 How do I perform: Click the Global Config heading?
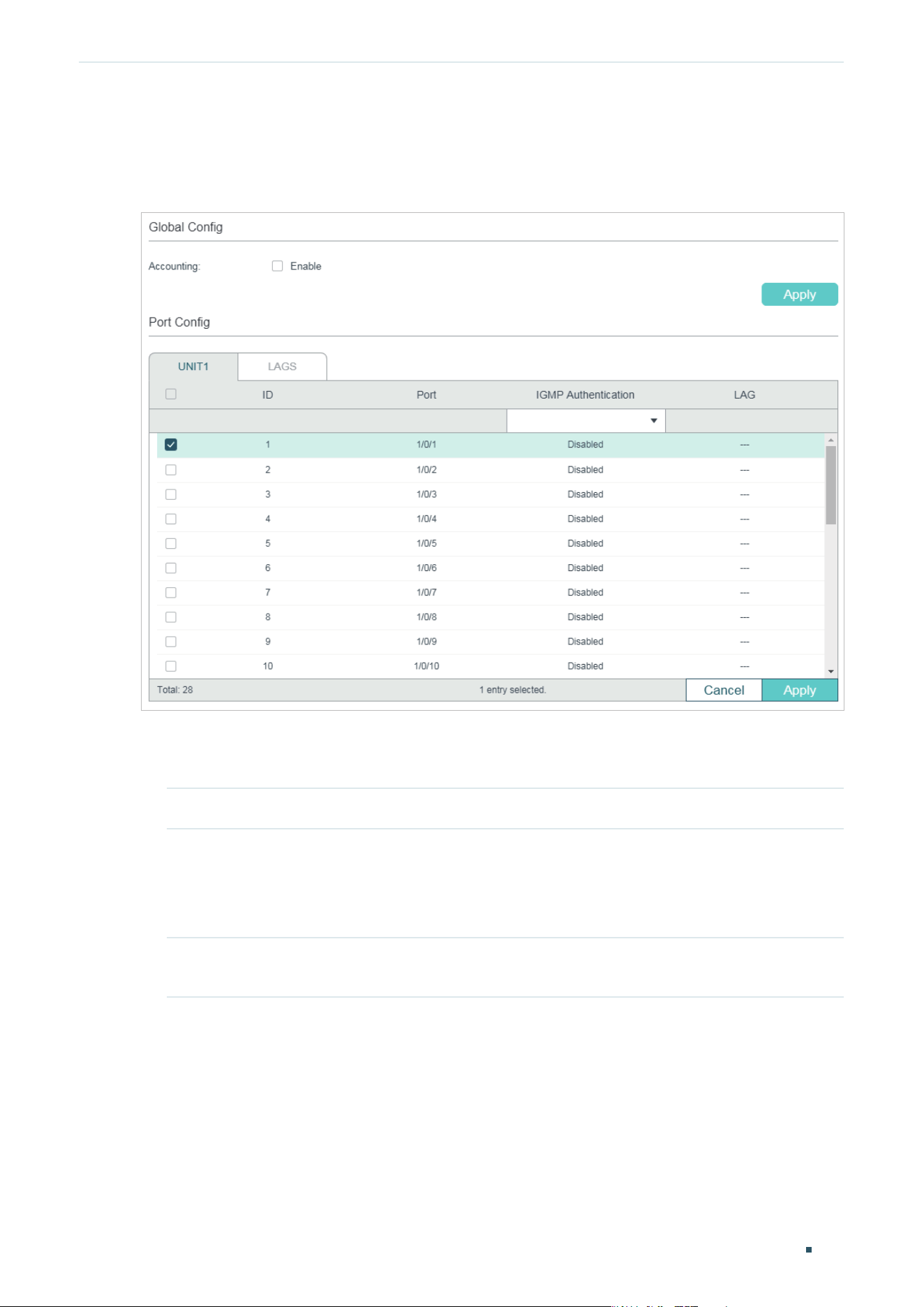coord(186,228)
